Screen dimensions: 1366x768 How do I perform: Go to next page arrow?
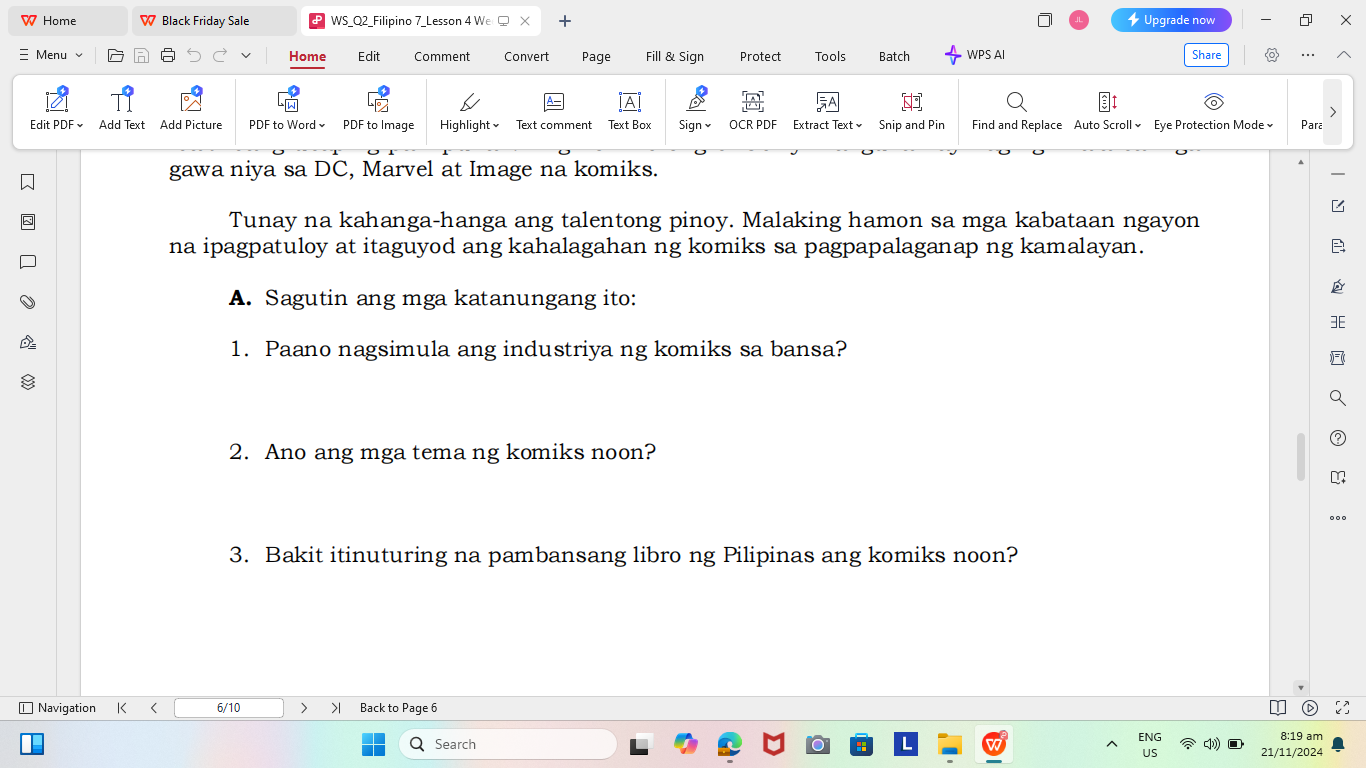click(x=304, y=708)
